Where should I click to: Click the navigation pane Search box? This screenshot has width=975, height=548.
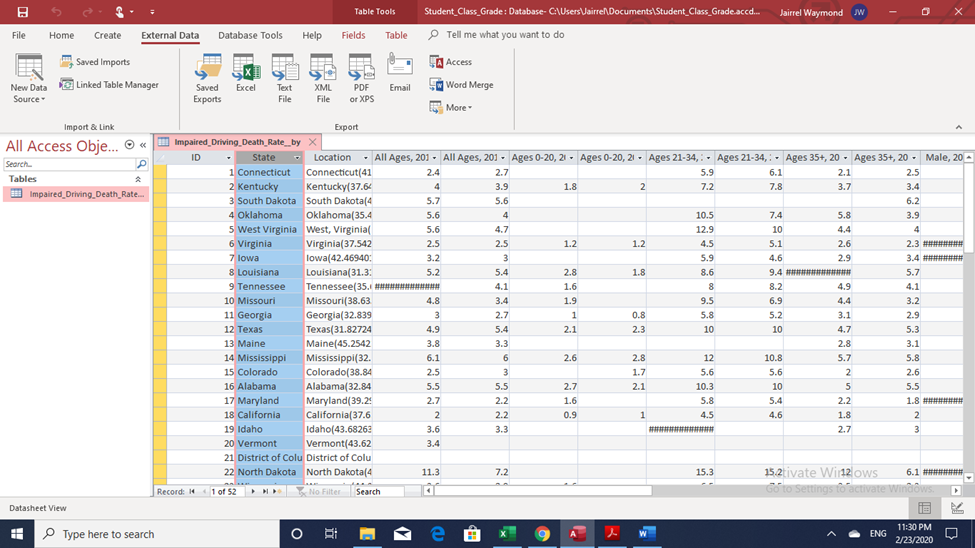(x=69, y=164)
